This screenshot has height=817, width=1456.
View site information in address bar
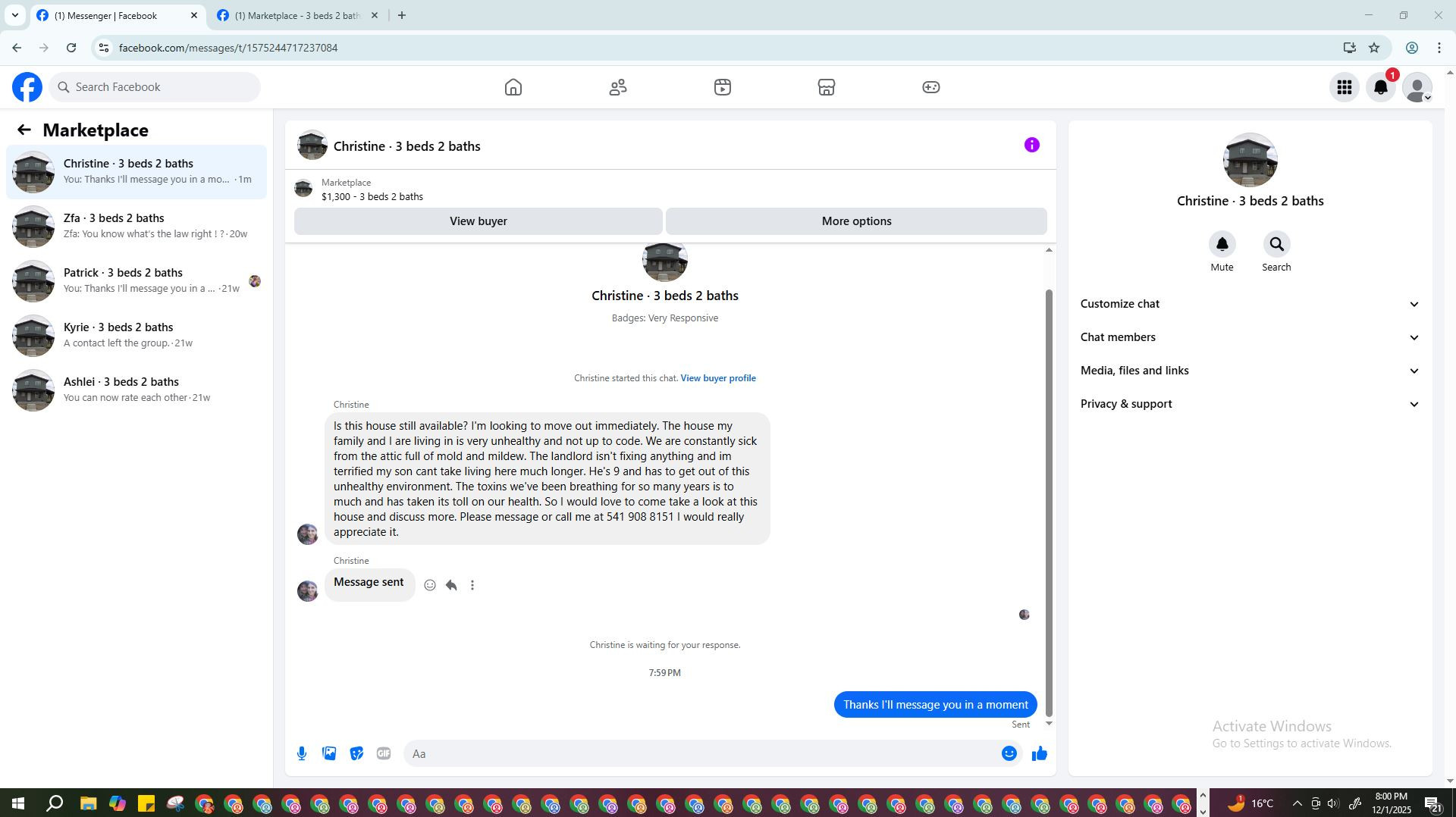[104, 48]
